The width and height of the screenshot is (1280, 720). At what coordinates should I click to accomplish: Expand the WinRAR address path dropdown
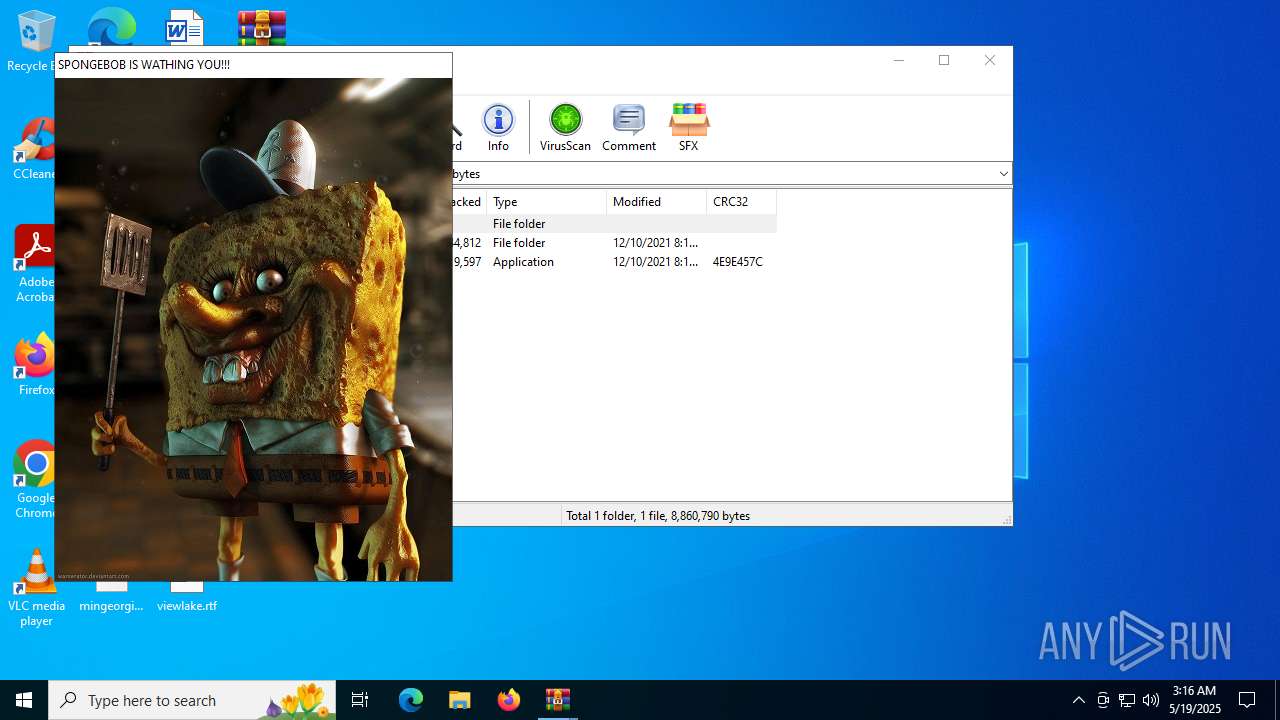tap(1003, 174)
